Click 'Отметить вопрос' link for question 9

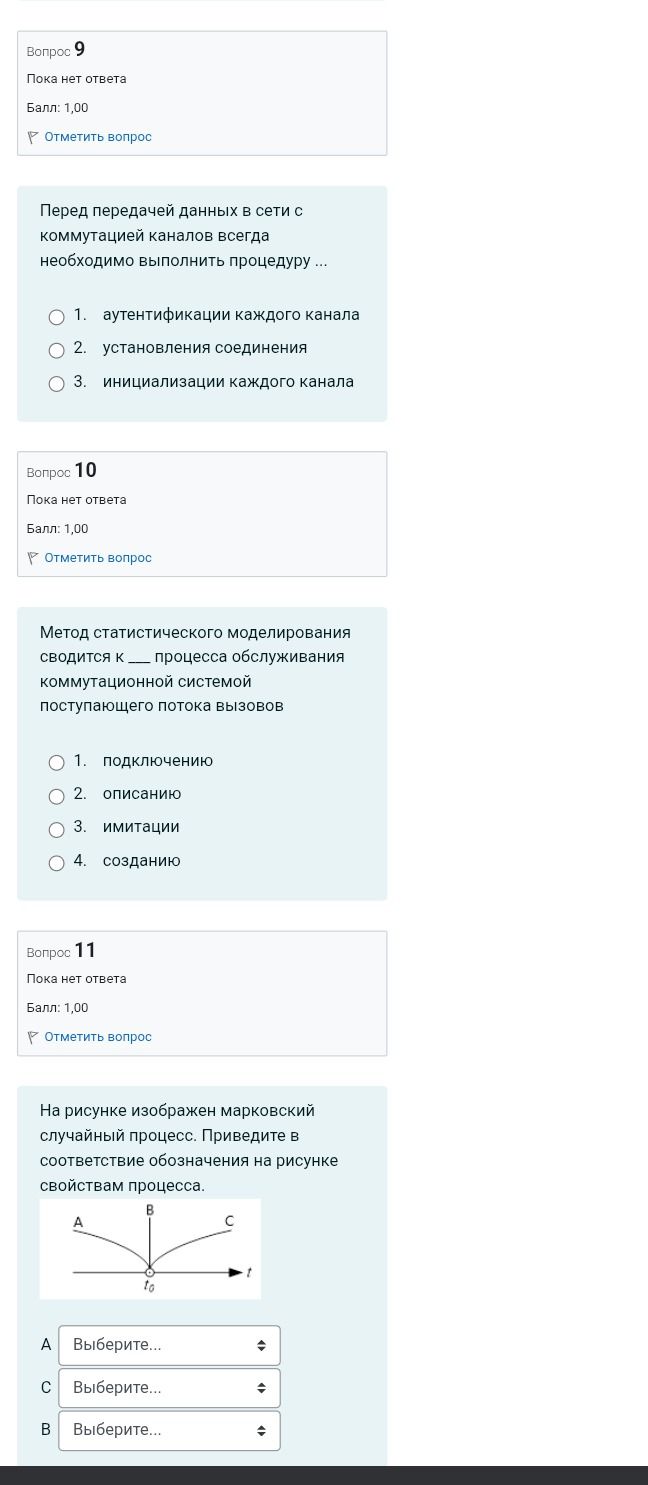pos(98,136)
